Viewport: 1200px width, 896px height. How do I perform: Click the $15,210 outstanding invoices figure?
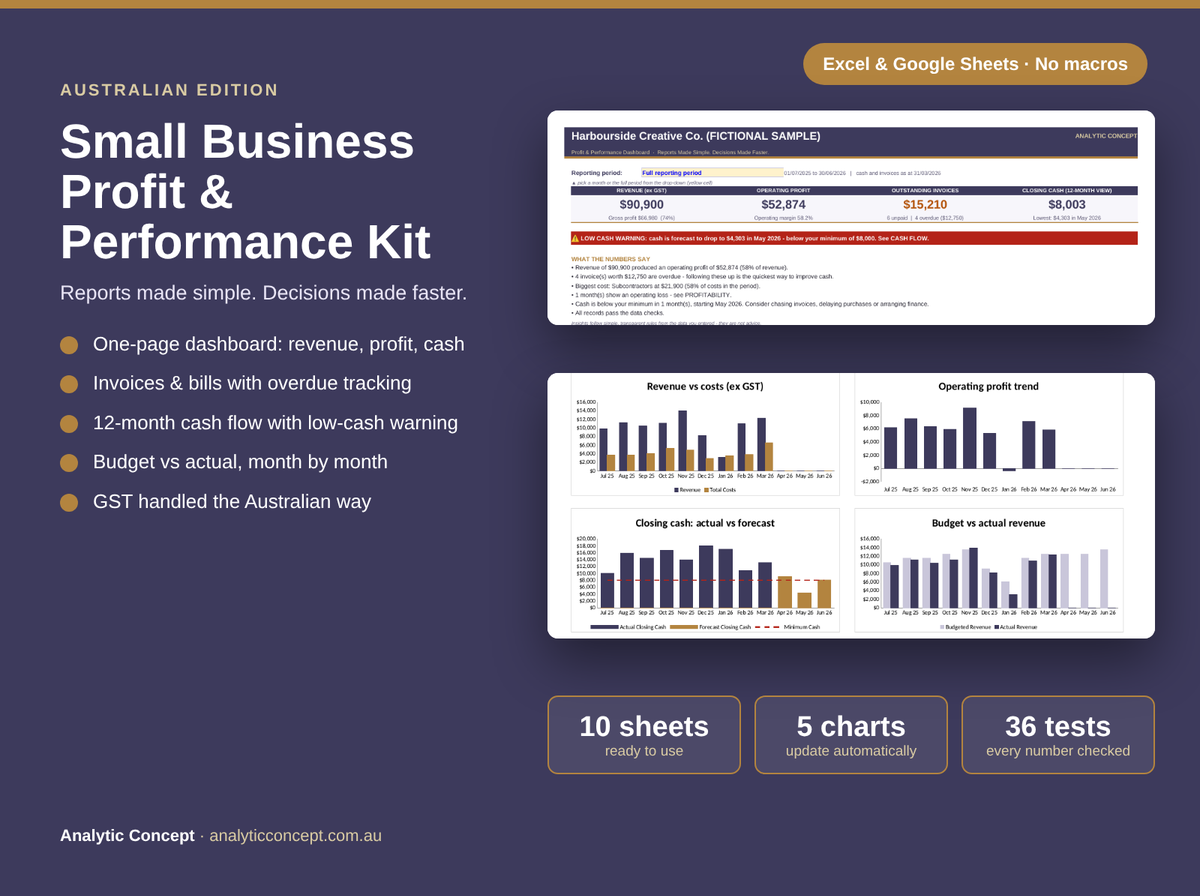[x=925, y=204]
